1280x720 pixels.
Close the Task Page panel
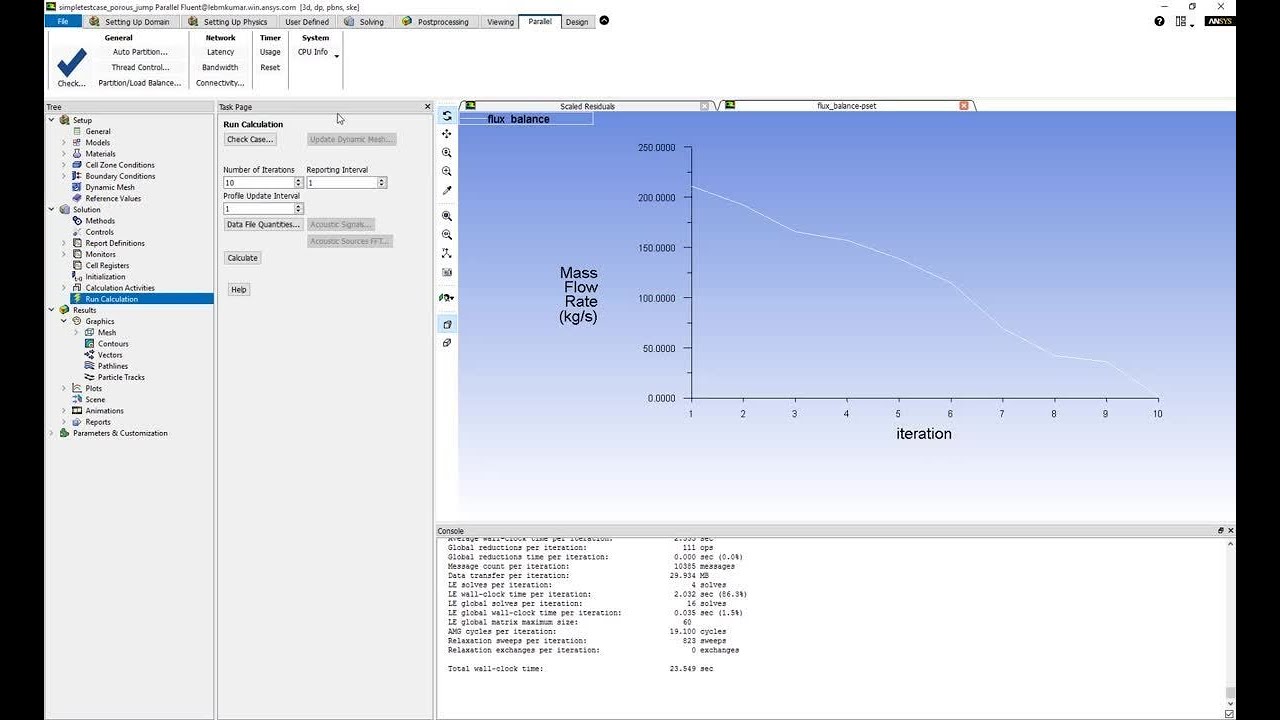[x=427, y=107]
